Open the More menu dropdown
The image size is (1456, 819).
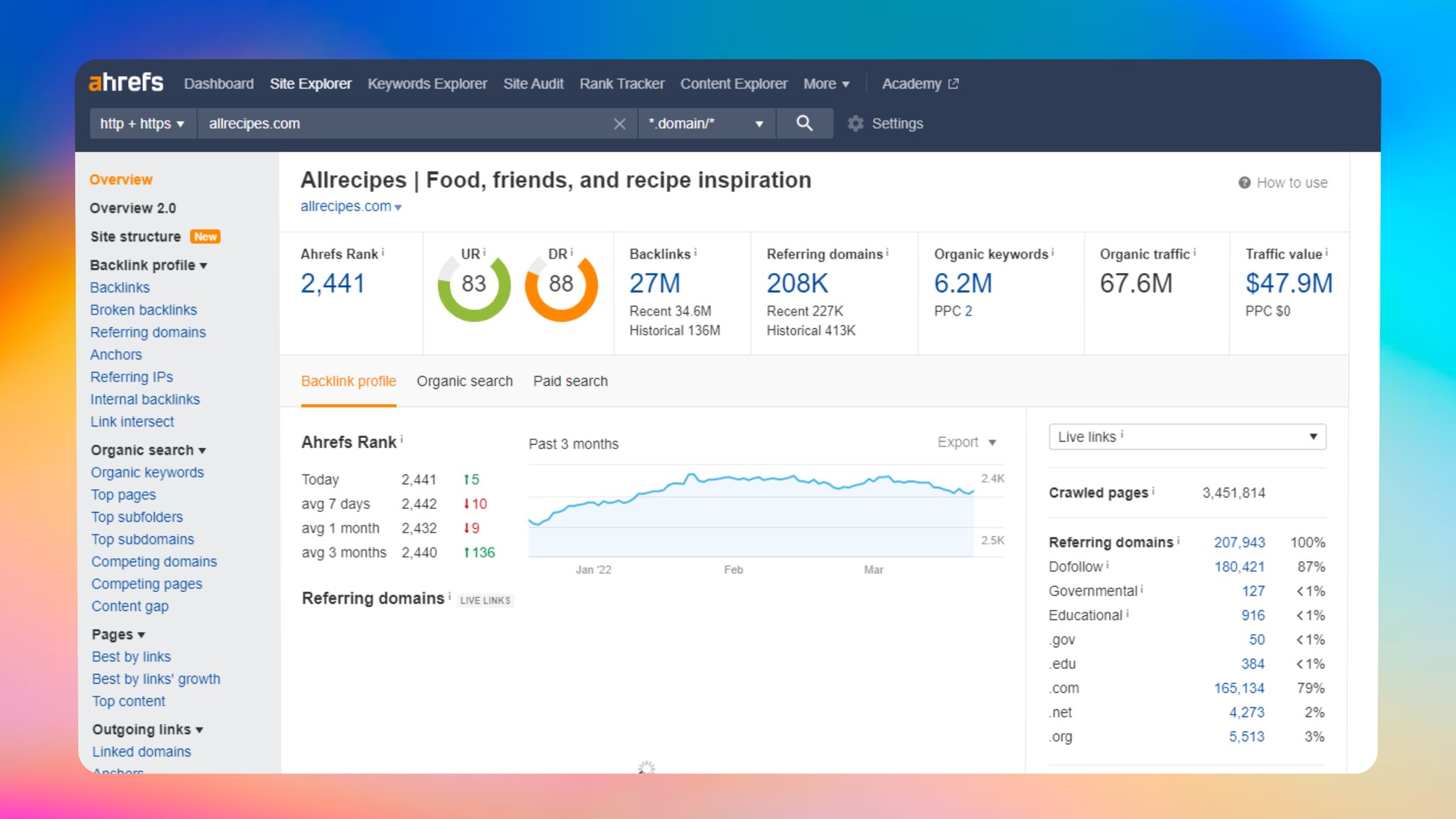coord(826,84)
